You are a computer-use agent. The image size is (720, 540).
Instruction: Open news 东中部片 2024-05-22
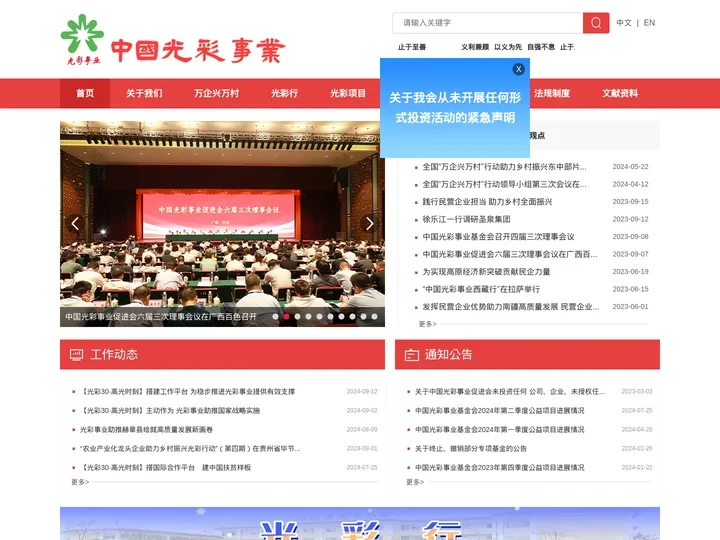504,167
